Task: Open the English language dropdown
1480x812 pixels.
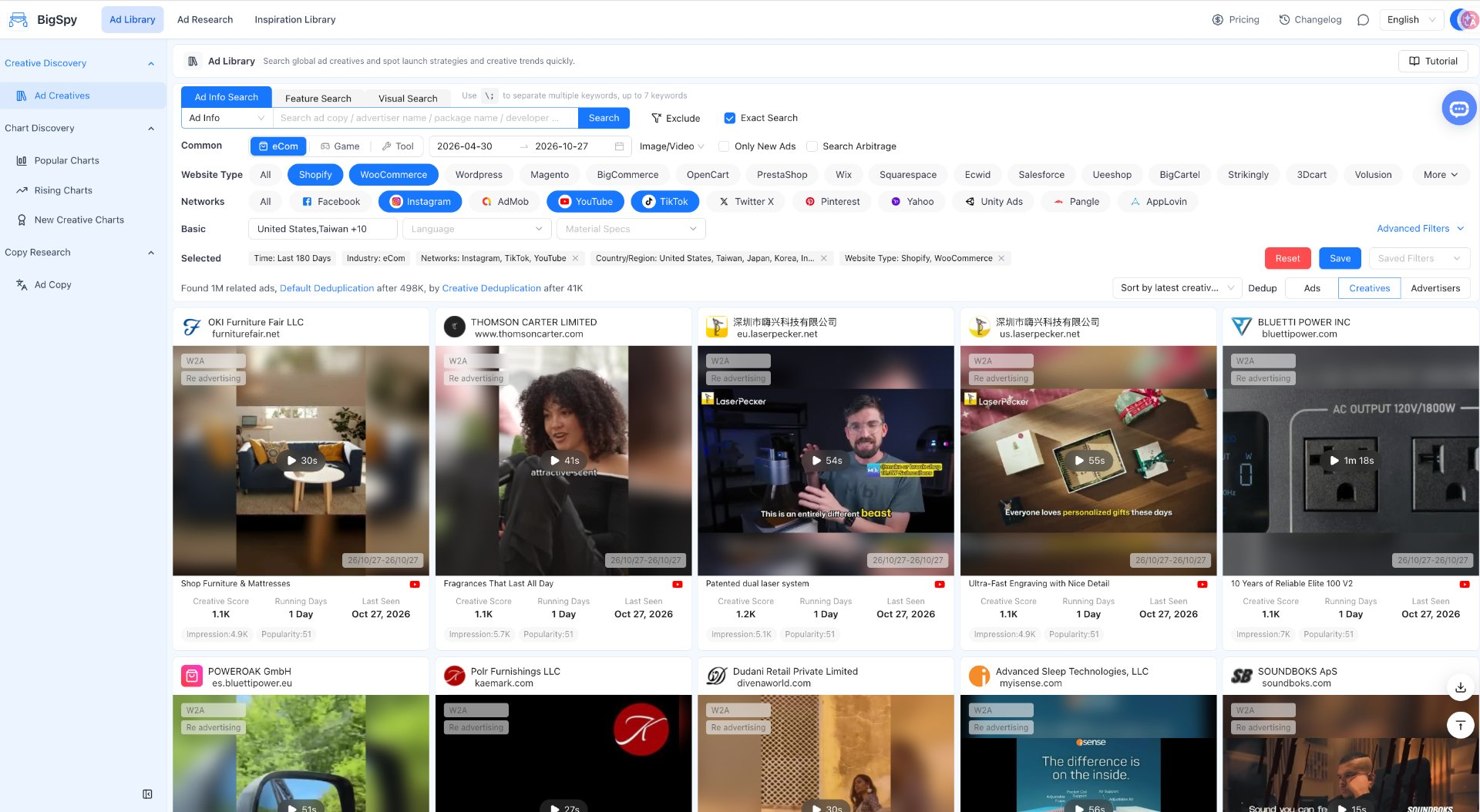Action: [x=1411, y=20]
